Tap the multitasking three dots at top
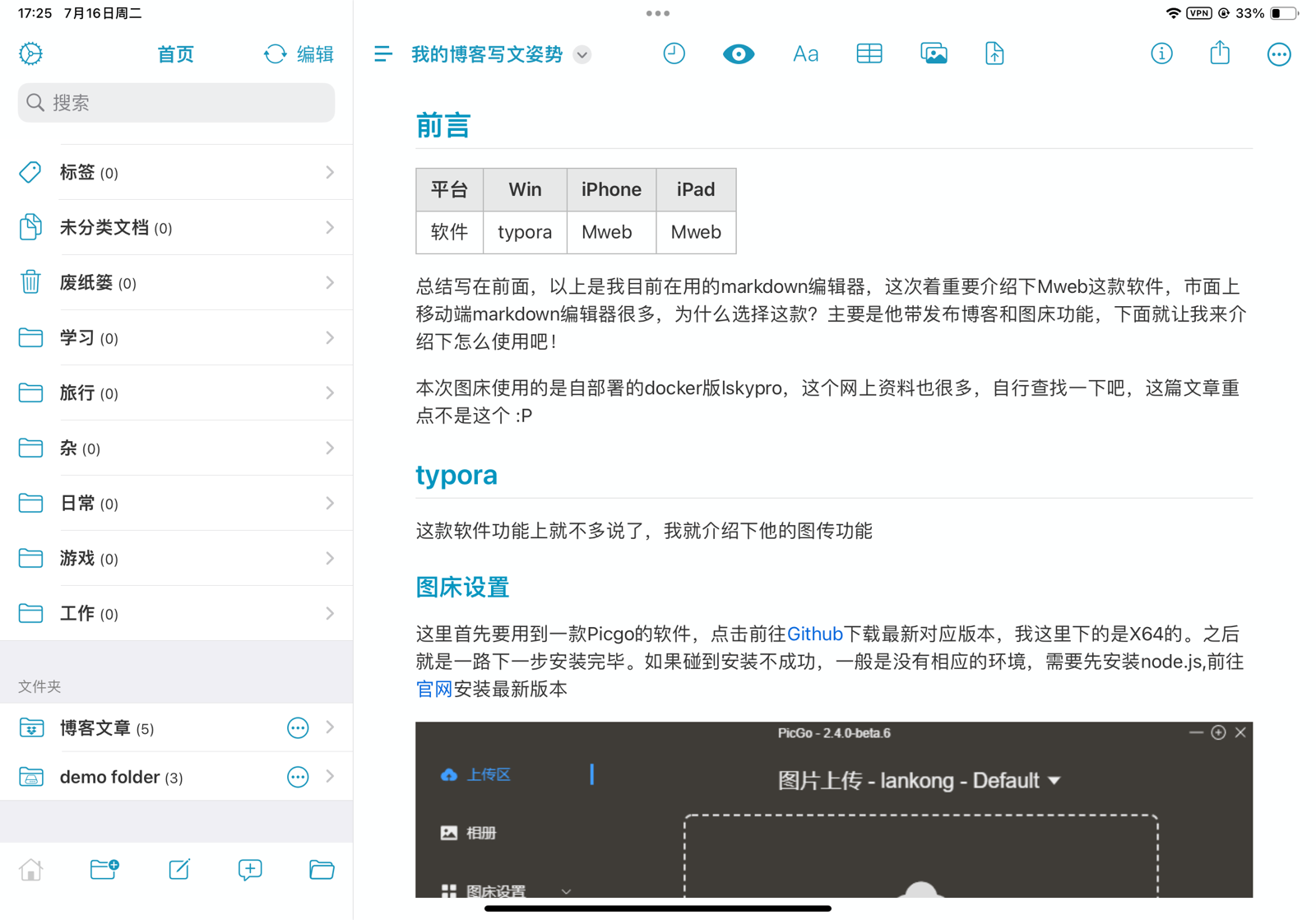The width and height of the screenshot is (1316, 920). tap(658, 13)
